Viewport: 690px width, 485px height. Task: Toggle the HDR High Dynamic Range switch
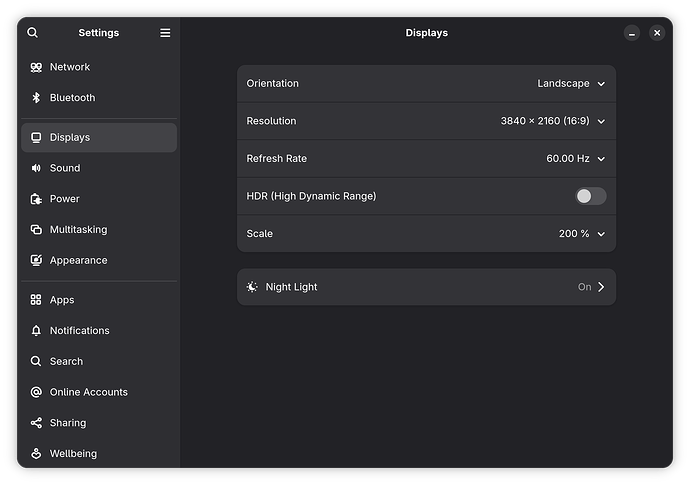(x=591, y=196)
